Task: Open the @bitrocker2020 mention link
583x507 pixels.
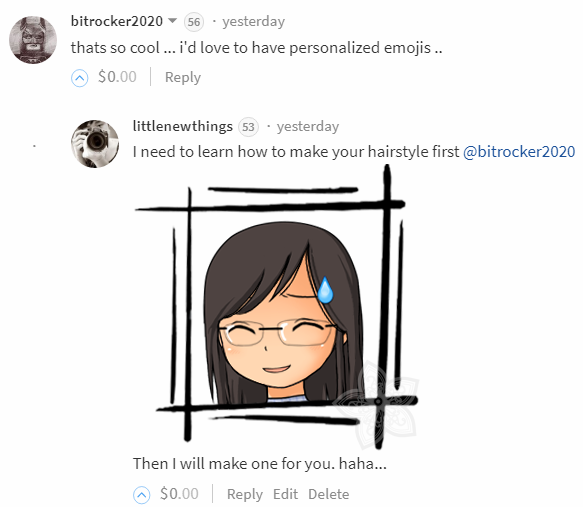Action: pos(519,152)
